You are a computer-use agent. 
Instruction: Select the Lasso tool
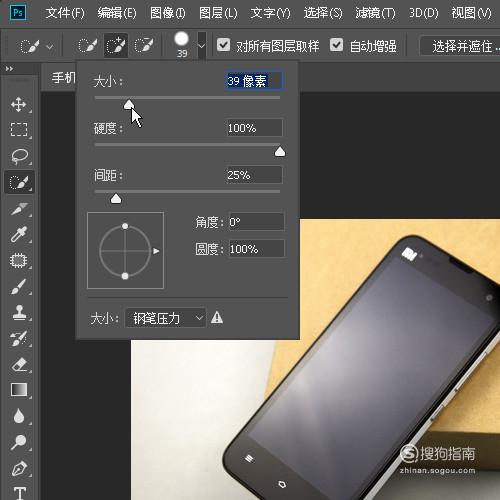point(19,156)
